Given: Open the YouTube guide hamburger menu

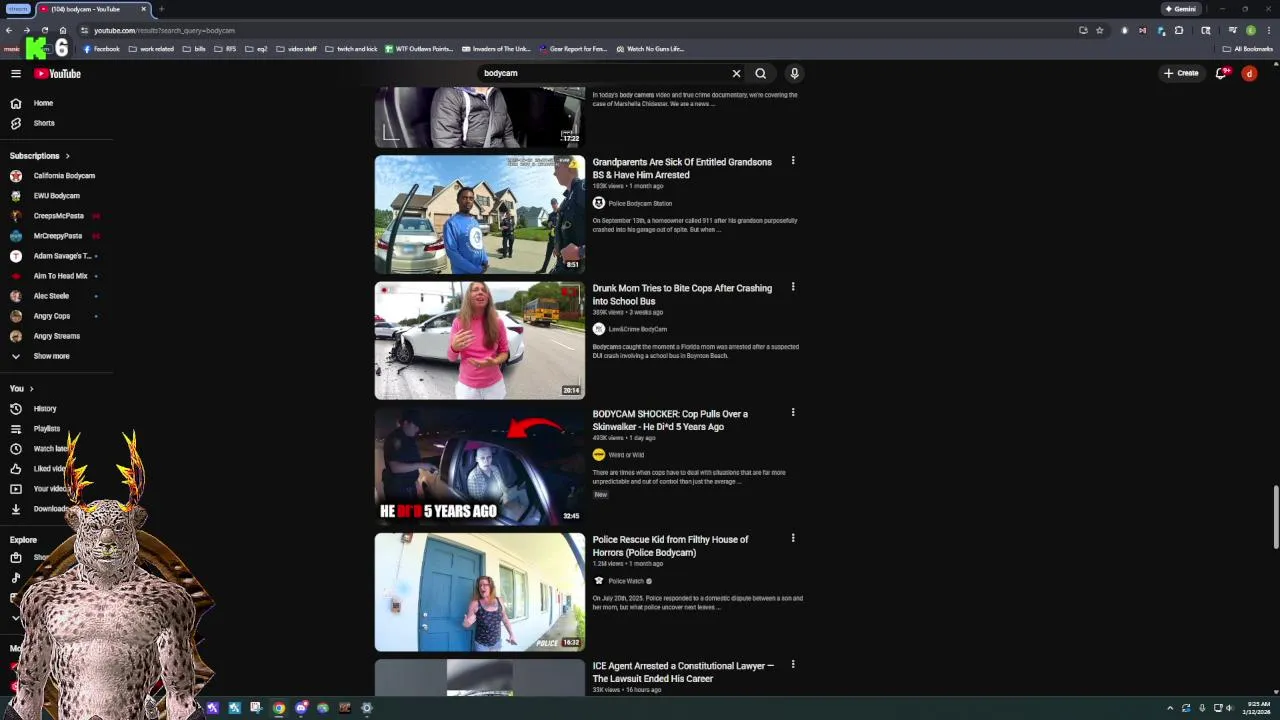Looking at the screenshot, I should (16, 74).
